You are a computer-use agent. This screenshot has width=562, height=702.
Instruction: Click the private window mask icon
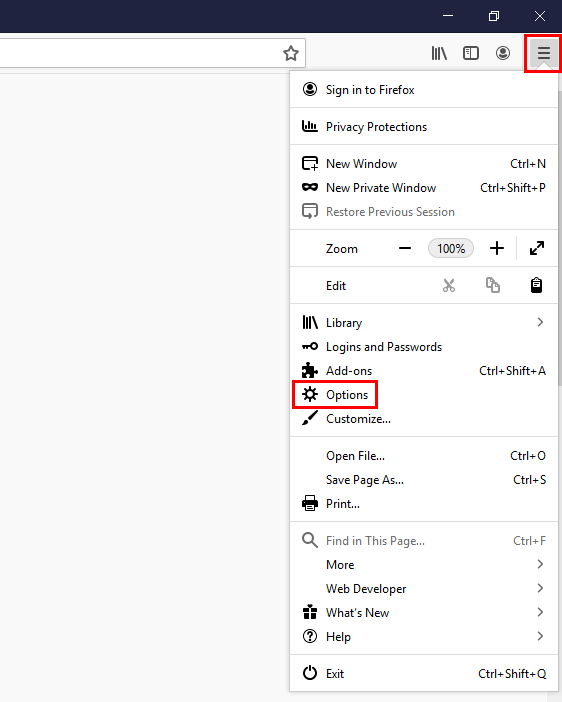(x=310, y=187)
